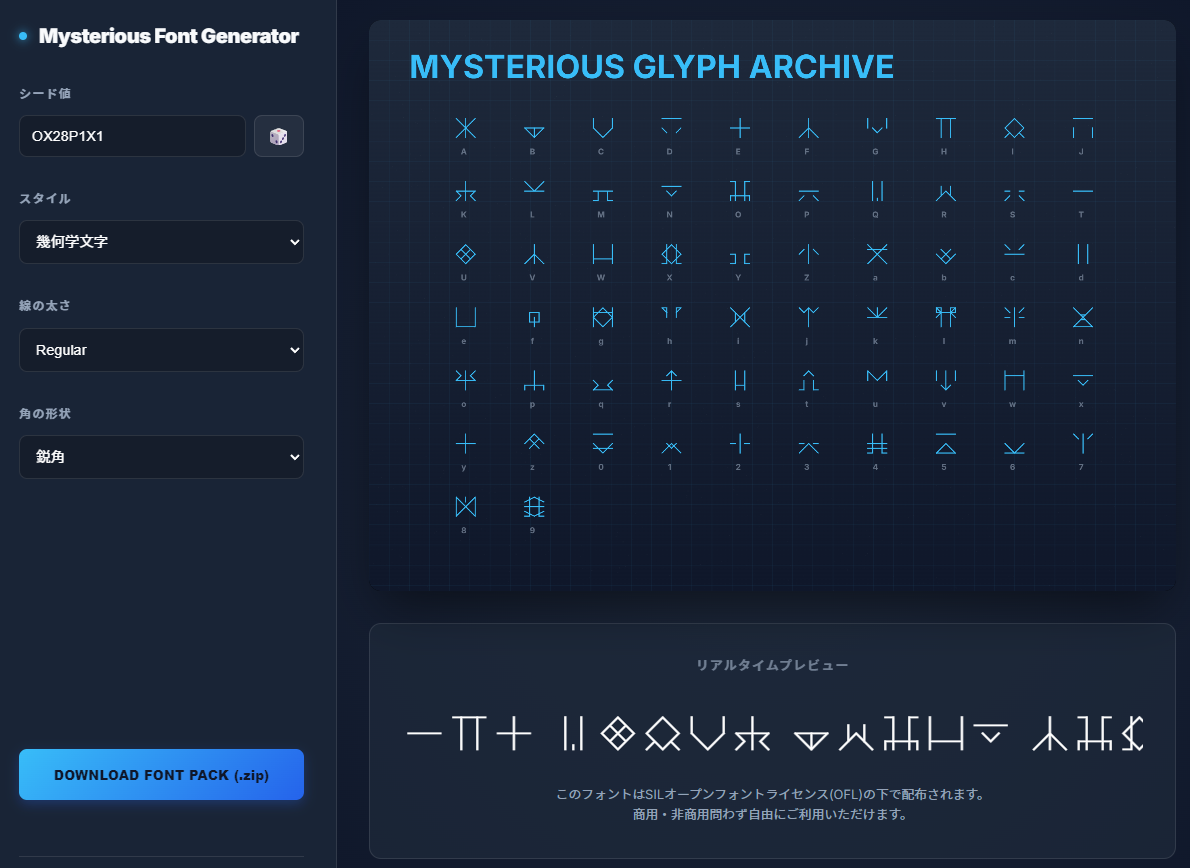Click the seed value input field
This screenshot has height=868, width=1190.
click(132, 136)
